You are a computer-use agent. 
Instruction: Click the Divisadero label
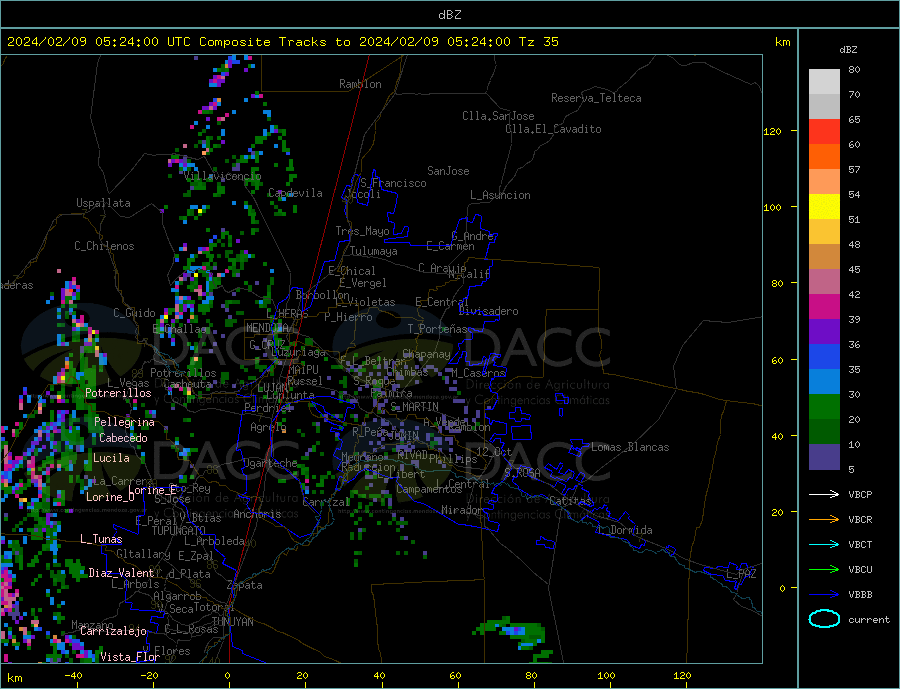488,311
